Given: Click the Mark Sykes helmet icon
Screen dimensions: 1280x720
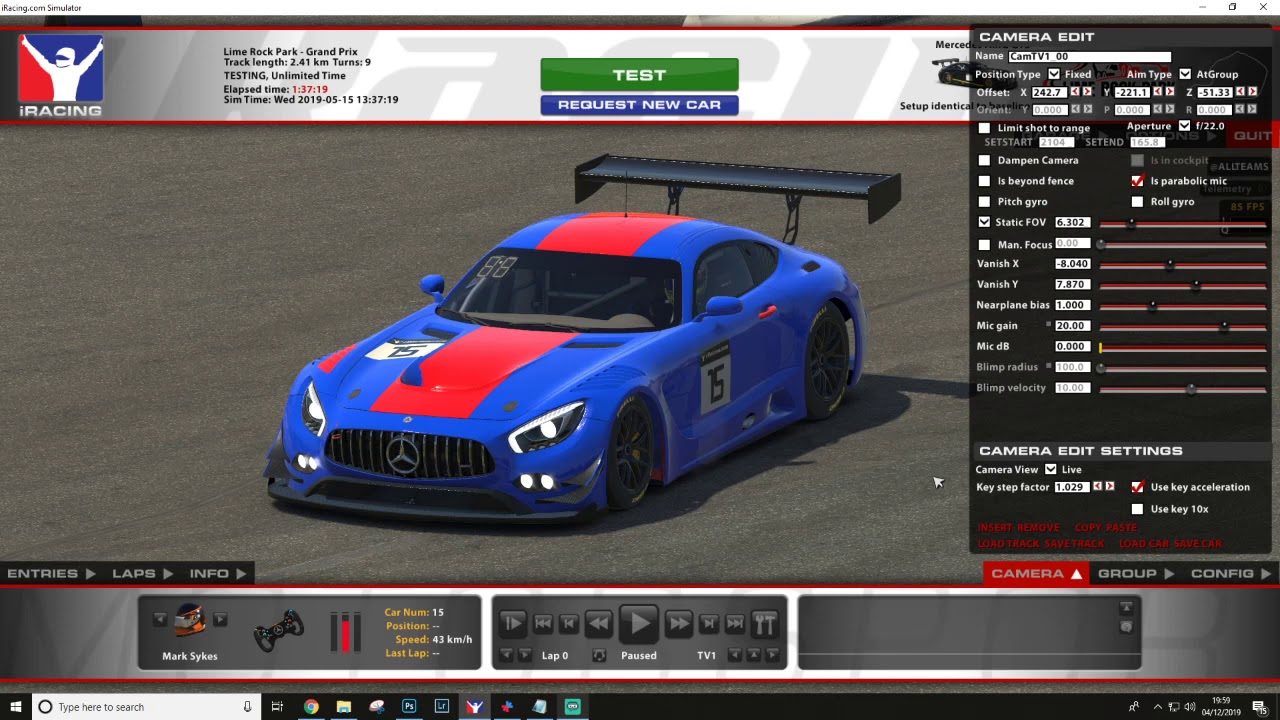Looking at the screenshot, I should pos(189,620).
